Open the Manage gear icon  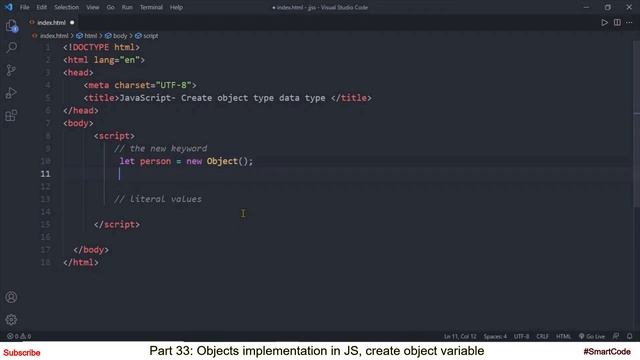point(11,320)
